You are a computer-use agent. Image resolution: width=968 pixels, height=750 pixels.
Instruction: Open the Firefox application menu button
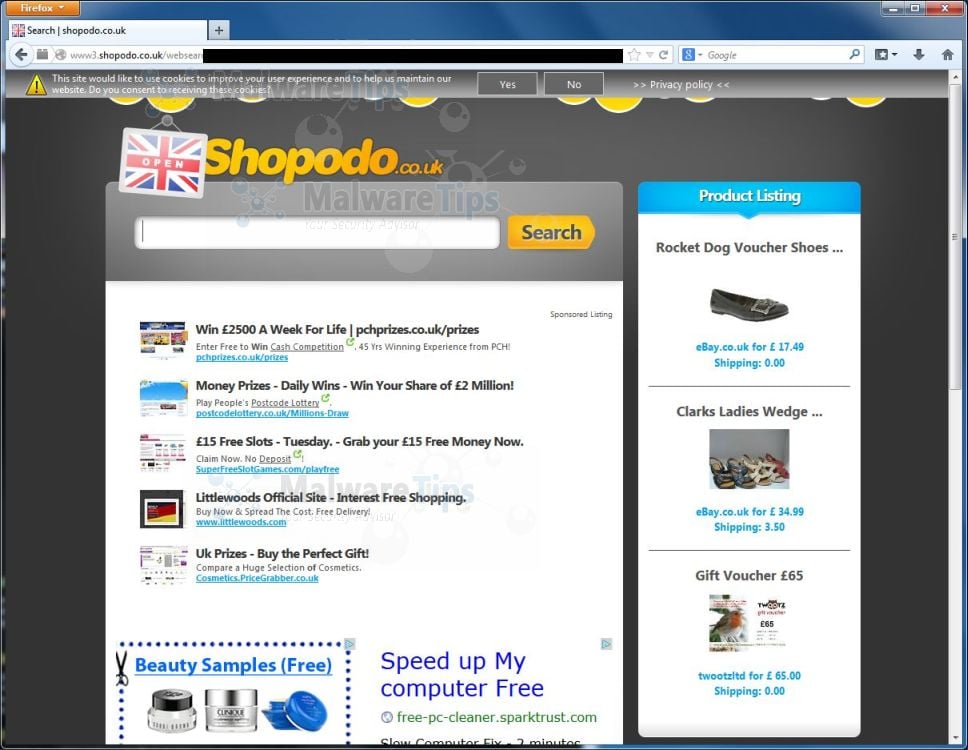[x=41, y=8]
